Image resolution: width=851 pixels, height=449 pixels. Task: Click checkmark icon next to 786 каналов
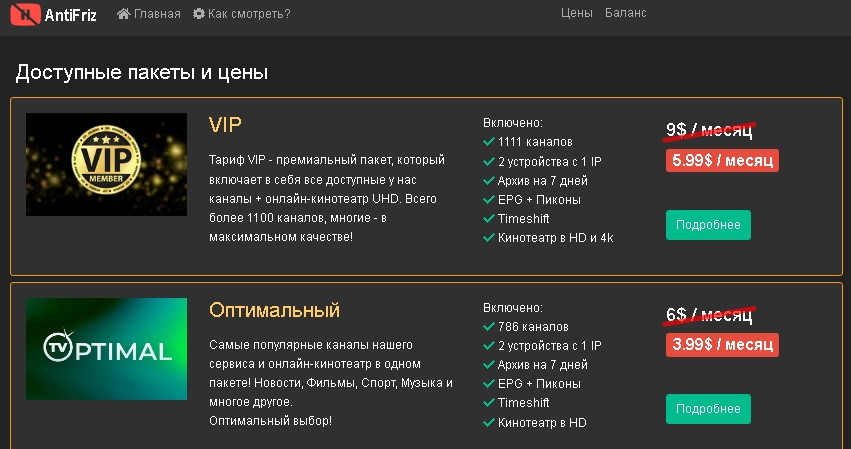[x=488, y=327]
